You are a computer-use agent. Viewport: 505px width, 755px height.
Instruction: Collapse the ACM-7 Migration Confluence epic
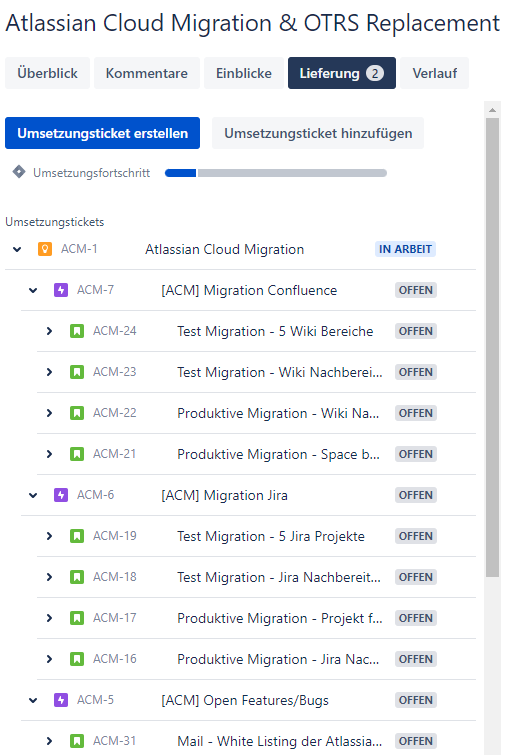tap(33, 290)
